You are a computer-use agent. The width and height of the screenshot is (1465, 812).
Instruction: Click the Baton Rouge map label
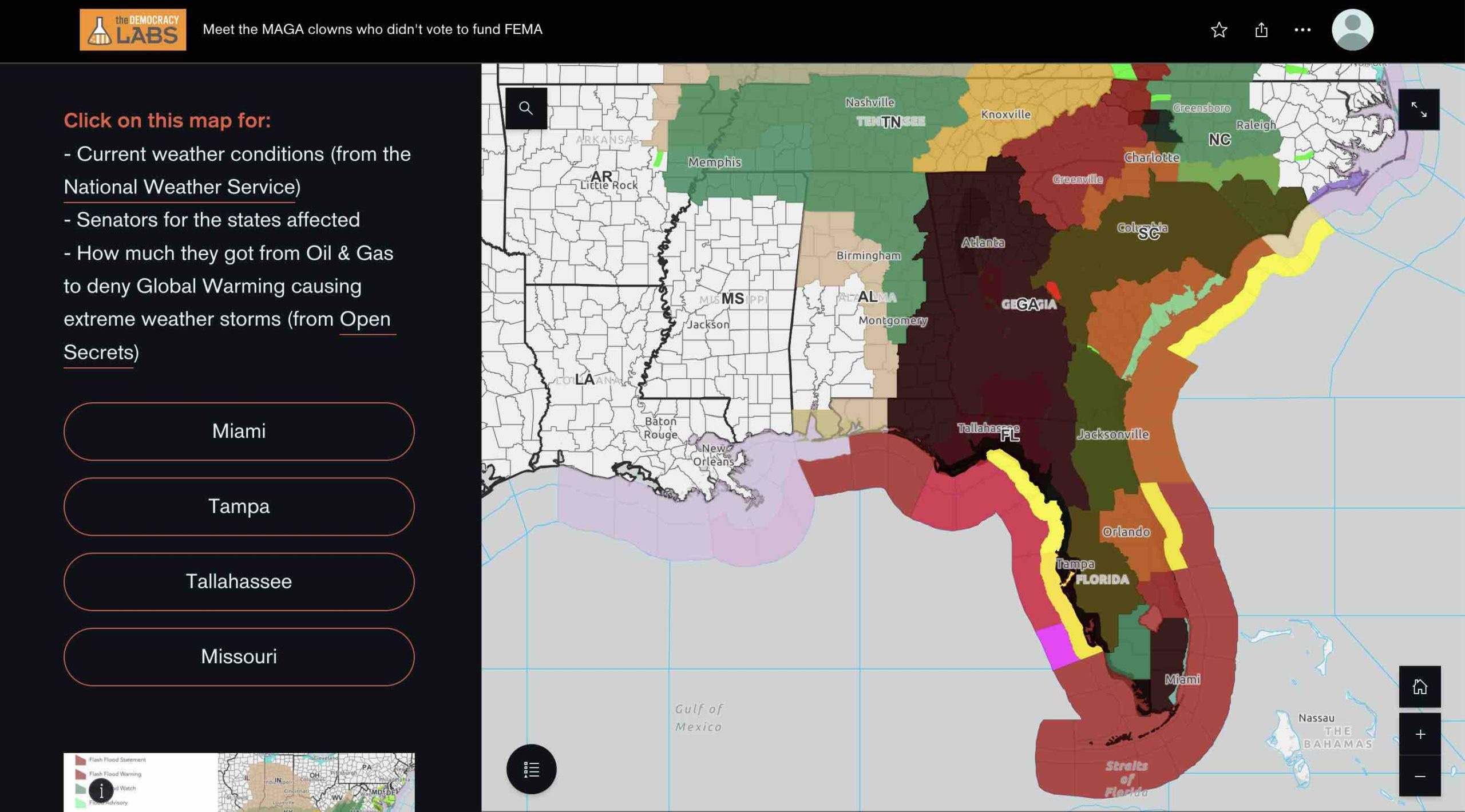pos(661,428)
